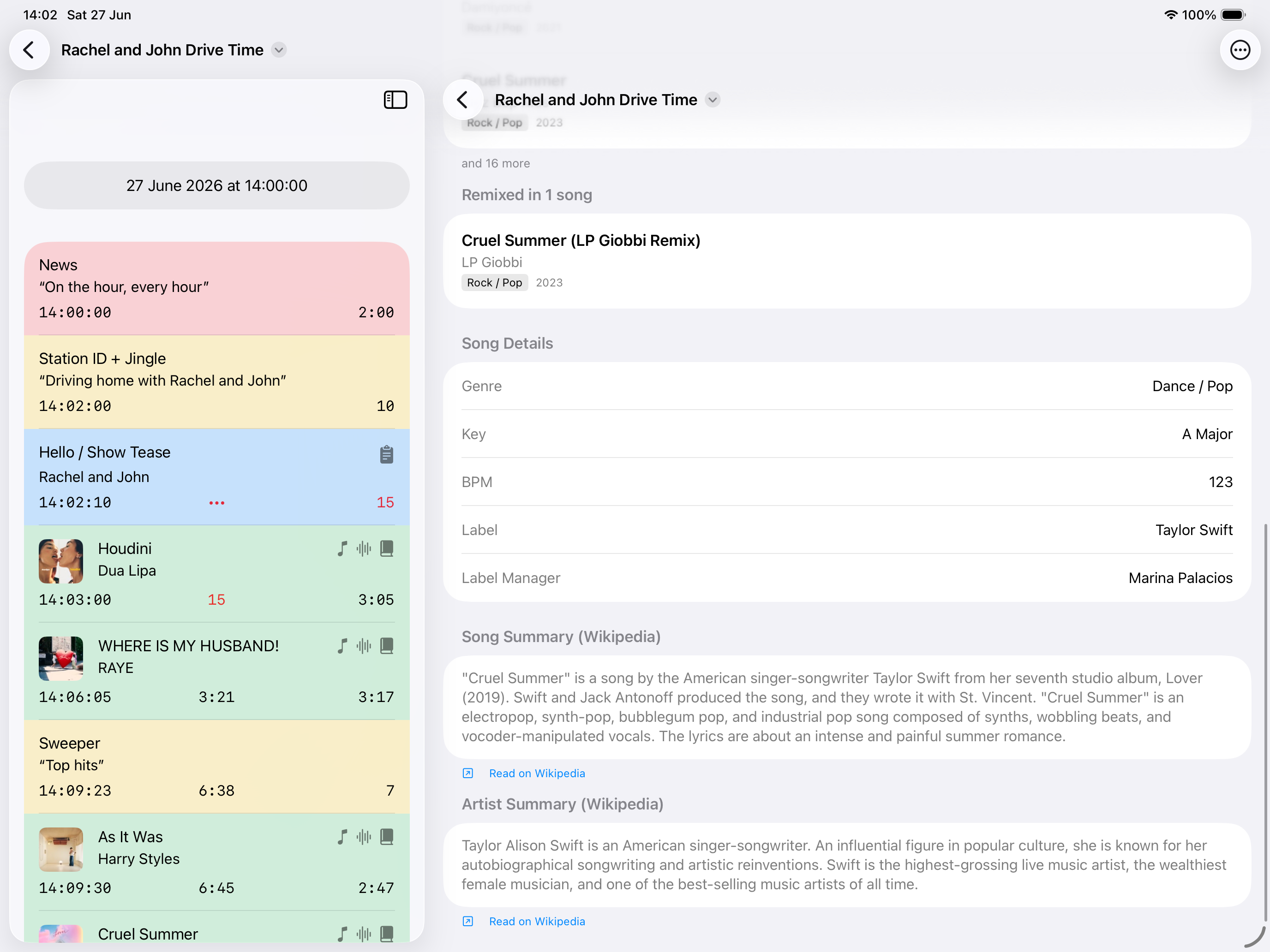Screen dimensions: 1270x952
Task: Tap the BPM row showing 123
Action: (847, 482)
